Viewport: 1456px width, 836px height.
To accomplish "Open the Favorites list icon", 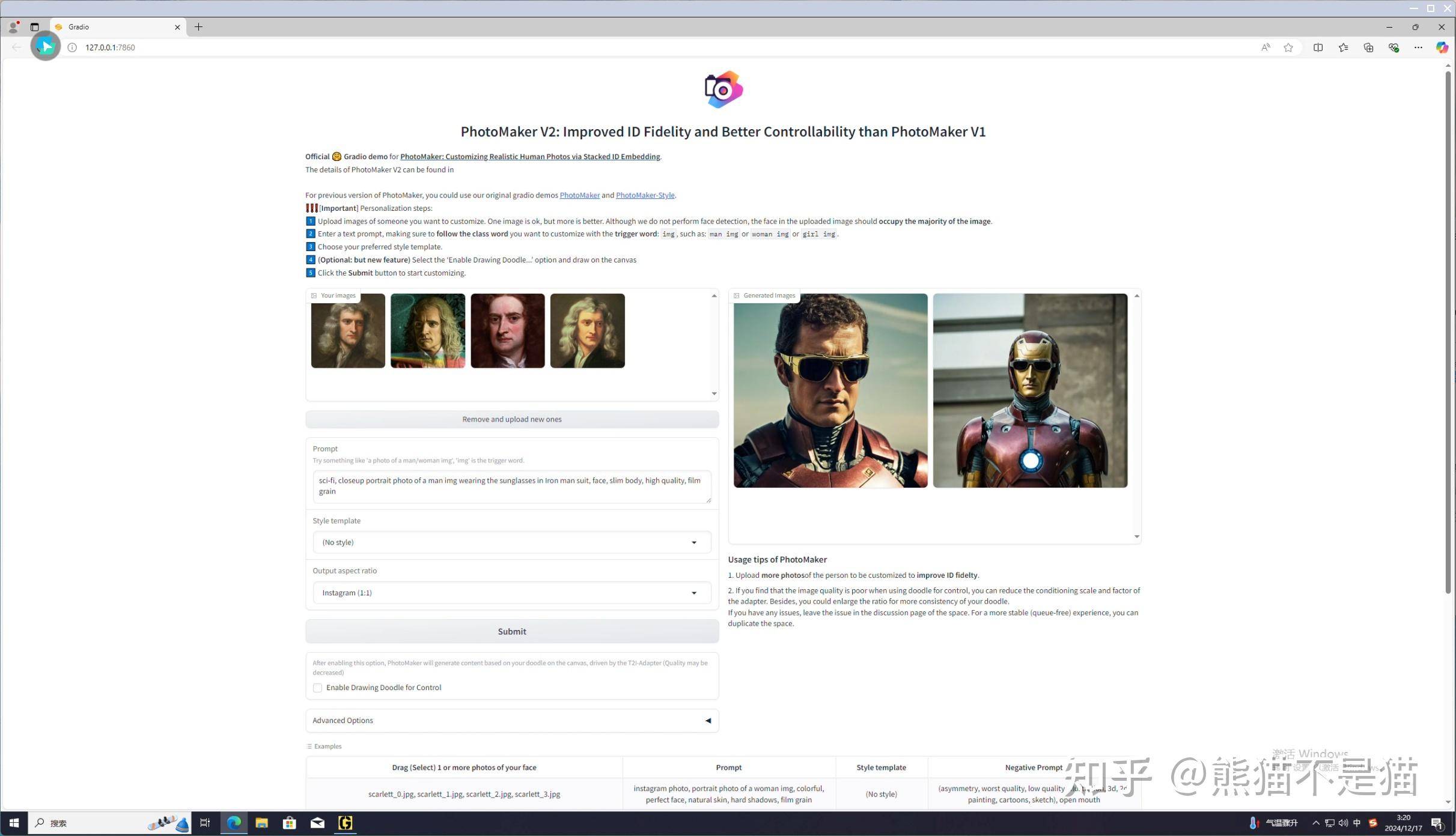I will coord(1343,47).
